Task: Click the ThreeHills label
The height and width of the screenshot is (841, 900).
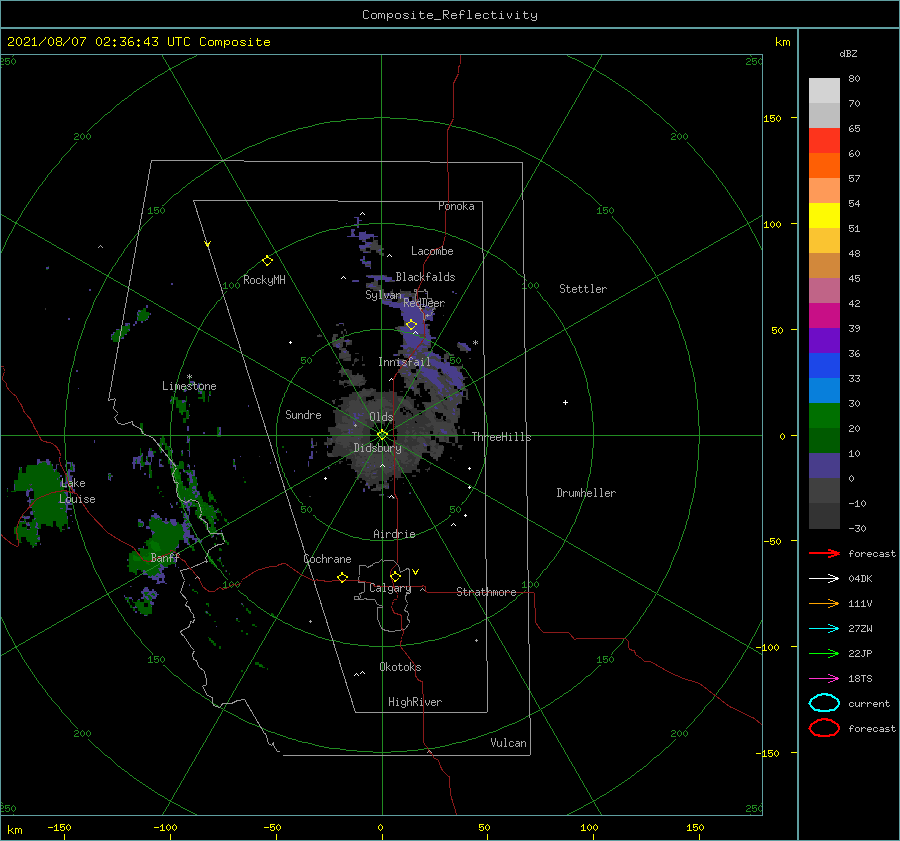Action: tap(502, 437)
